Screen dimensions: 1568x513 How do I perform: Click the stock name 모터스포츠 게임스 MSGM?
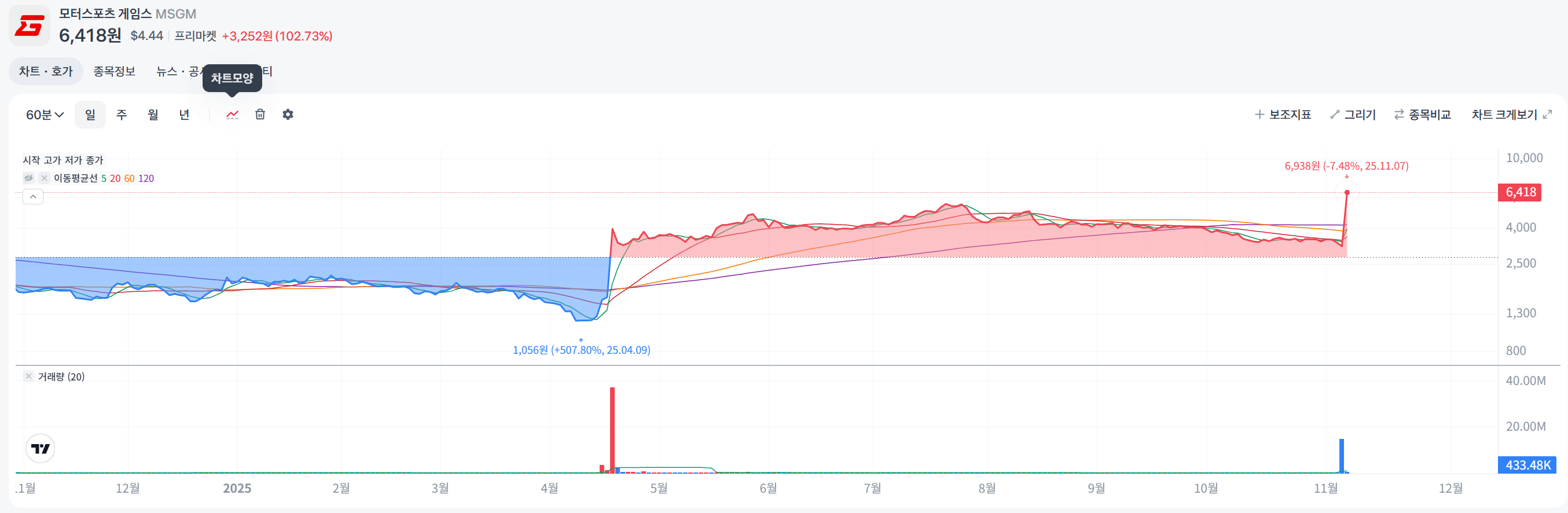coord(127,13)
